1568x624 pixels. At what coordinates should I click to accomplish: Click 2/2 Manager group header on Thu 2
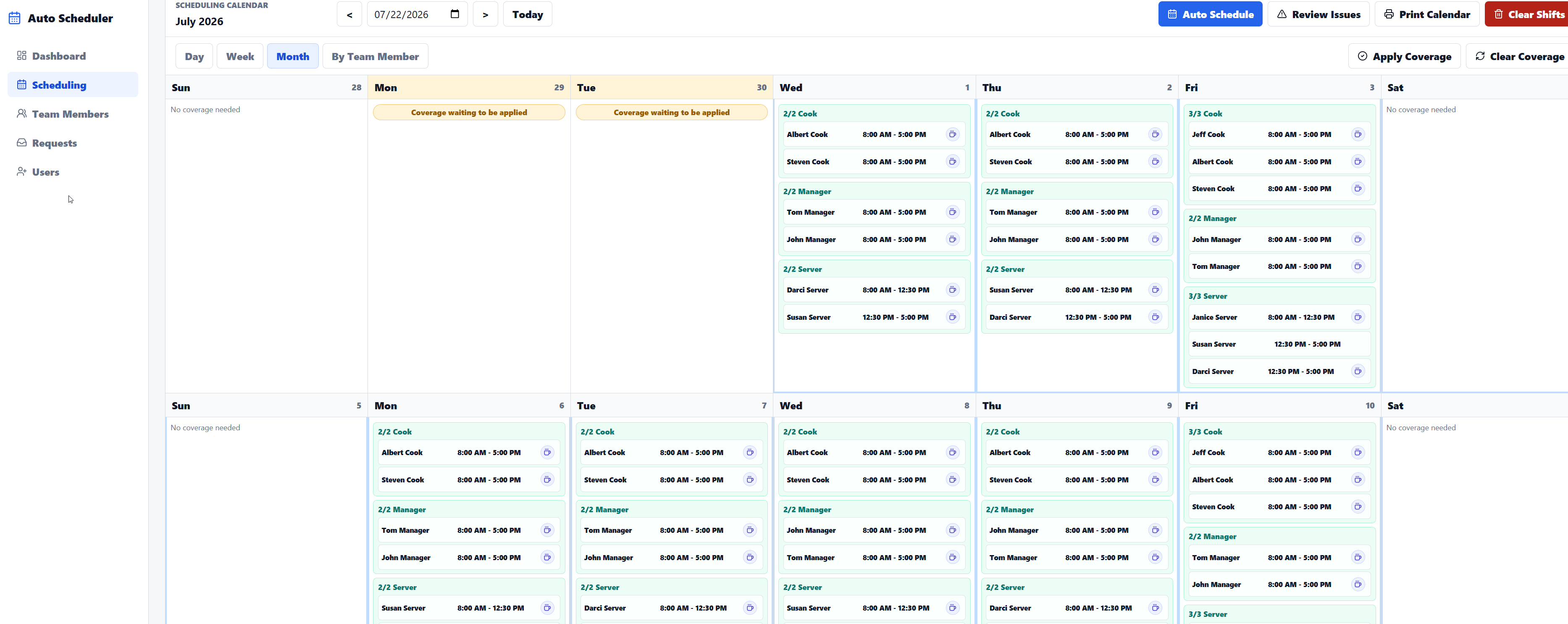tap(1009, 192)
